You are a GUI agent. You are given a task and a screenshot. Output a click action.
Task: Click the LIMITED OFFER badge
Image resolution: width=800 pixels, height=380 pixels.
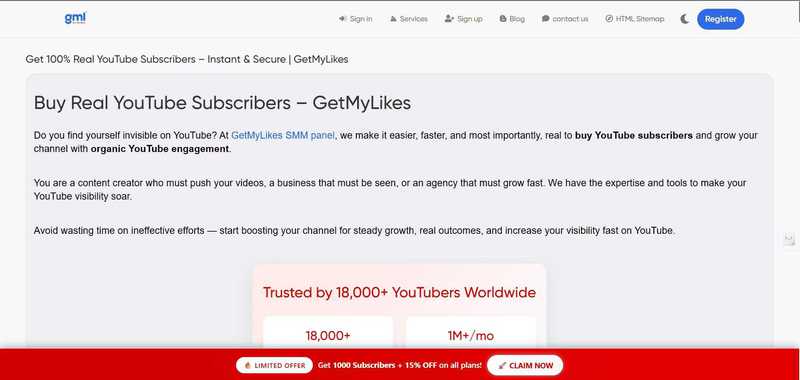click(274, 365)
